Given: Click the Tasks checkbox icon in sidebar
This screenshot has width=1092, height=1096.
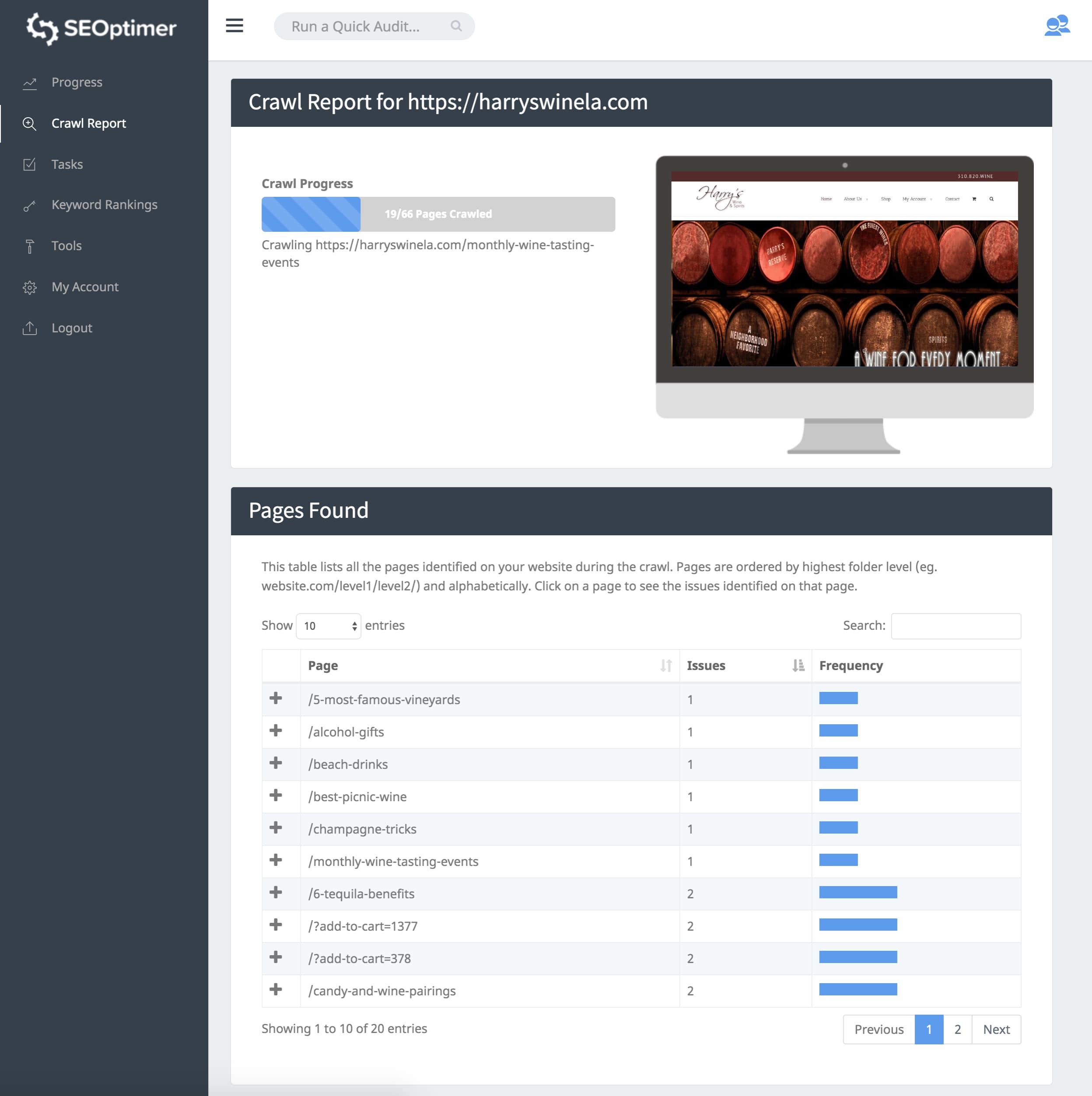Looking at the screenshot, I should pyautogui.click(x=29, y=164).
